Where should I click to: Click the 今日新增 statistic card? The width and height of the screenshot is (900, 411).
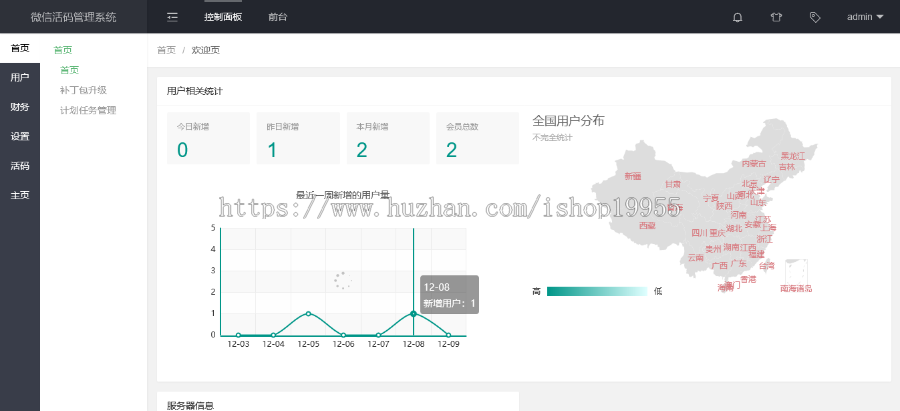[208, 138]
